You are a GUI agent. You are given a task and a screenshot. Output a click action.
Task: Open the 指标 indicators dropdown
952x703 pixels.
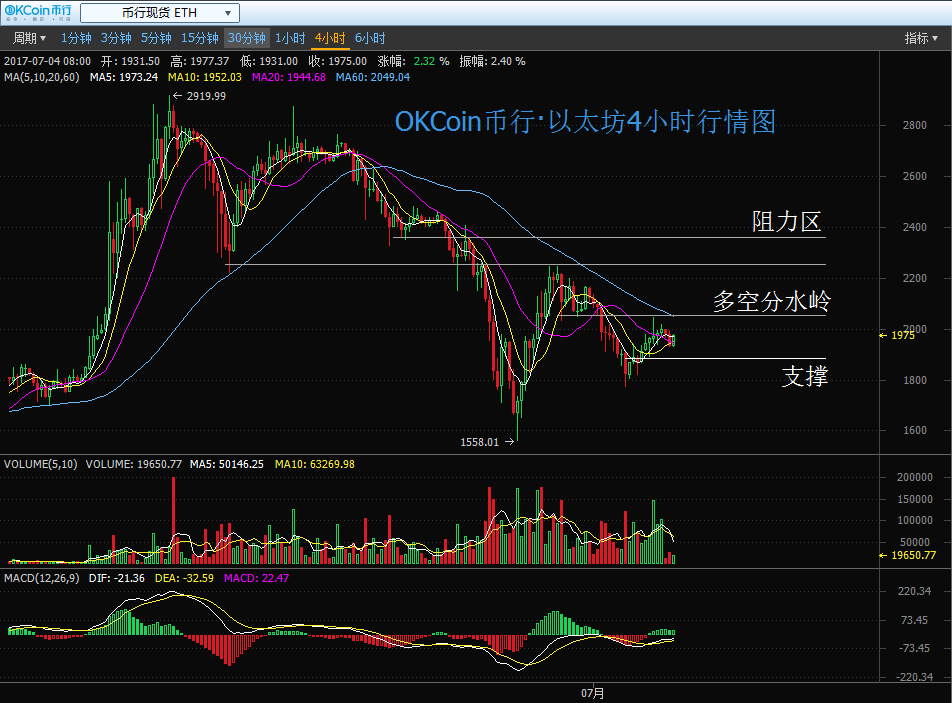pyautogui.click(x=921, y=38)
